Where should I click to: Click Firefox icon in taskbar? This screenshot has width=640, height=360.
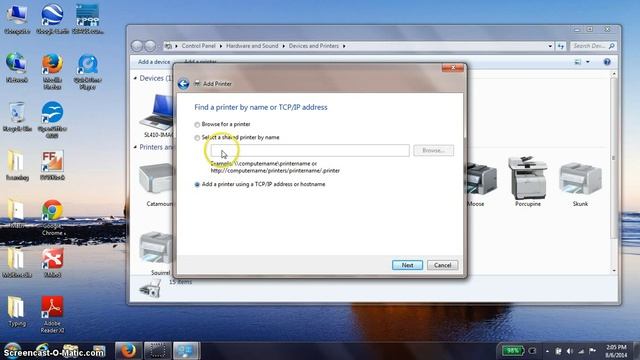(x=128, y=350)
